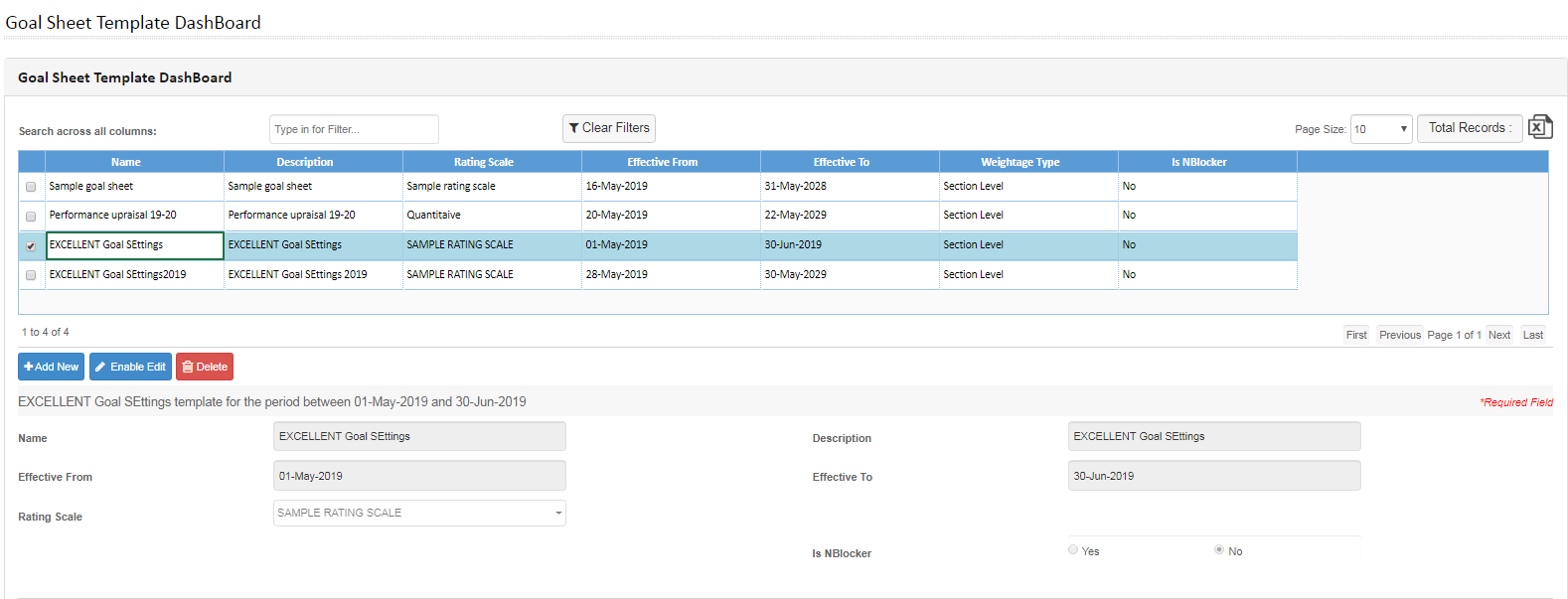Viewport: 1568px width, 599px height.
Task: Click the '20-May-2019' effective from cell
Action: click(x=671, y=216)
